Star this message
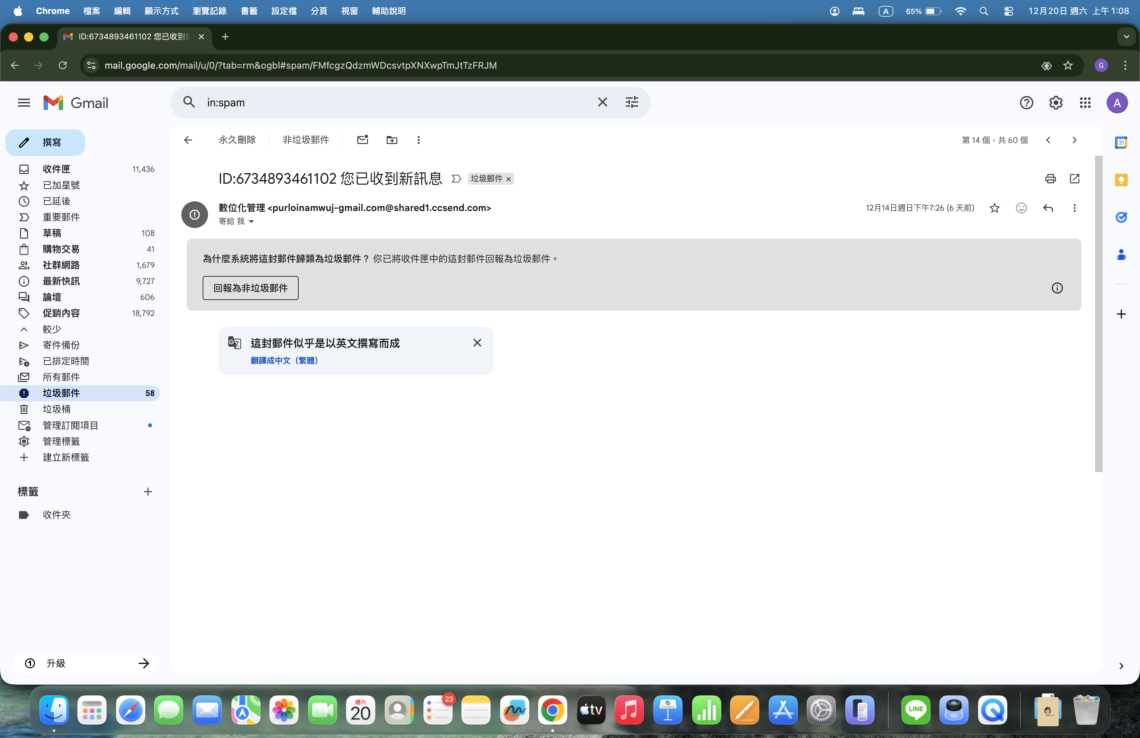1140x738 pixels. click(x=995, y=208)
